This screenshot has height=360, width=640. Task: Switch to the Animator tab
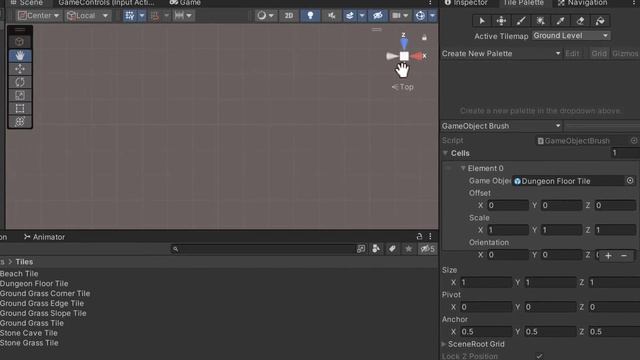[44, 237]
